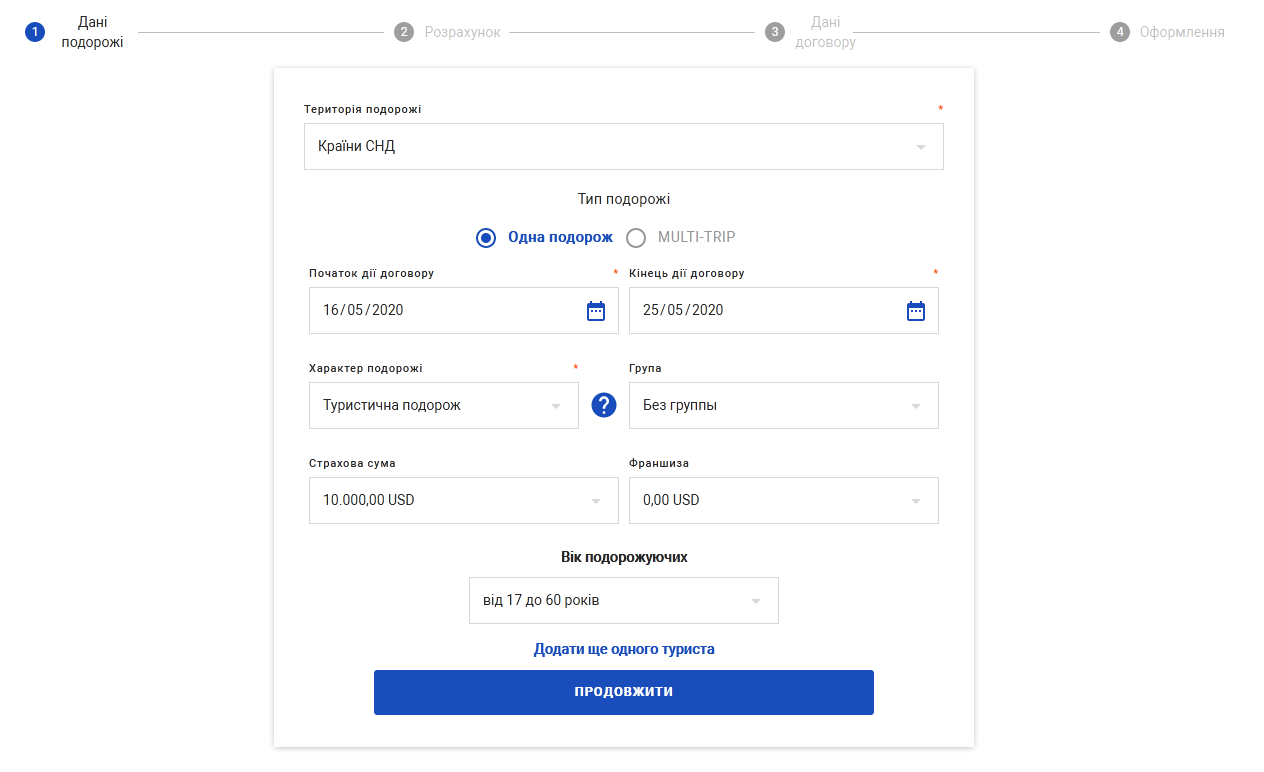
Task: Open calendar for contract end date
Action: point(916,311)
